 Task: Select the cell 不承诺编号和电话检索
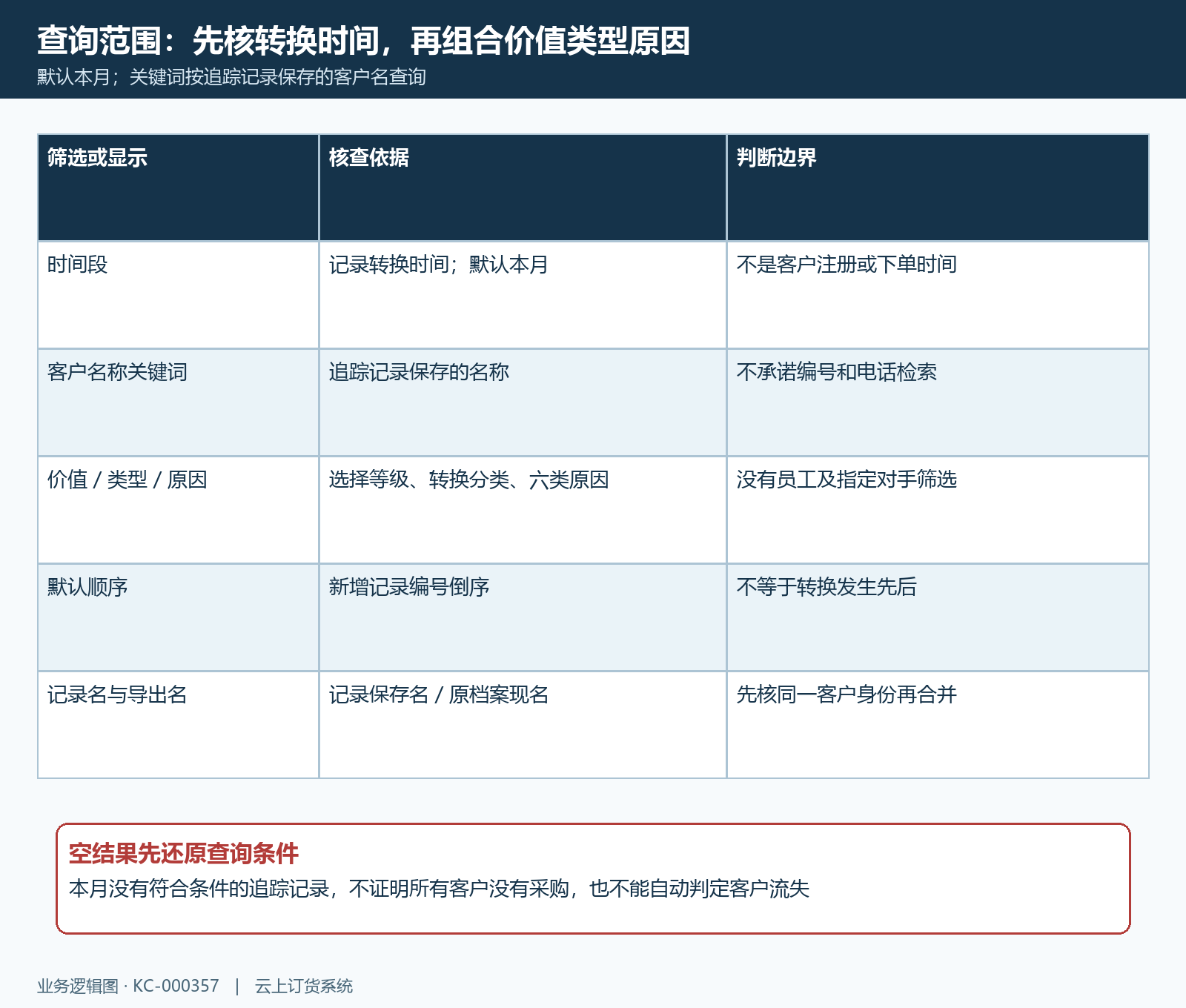coord(938,402)
